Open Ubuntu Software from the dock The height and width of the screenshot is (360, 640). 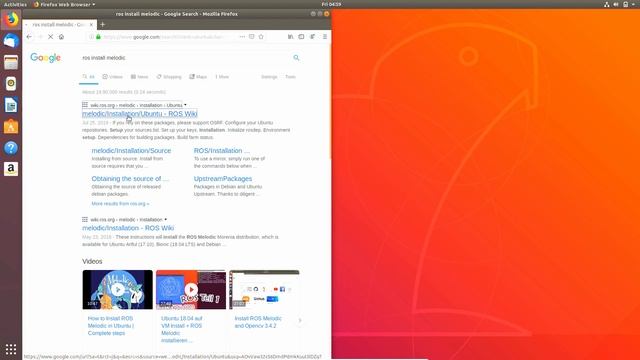point(11,127)
